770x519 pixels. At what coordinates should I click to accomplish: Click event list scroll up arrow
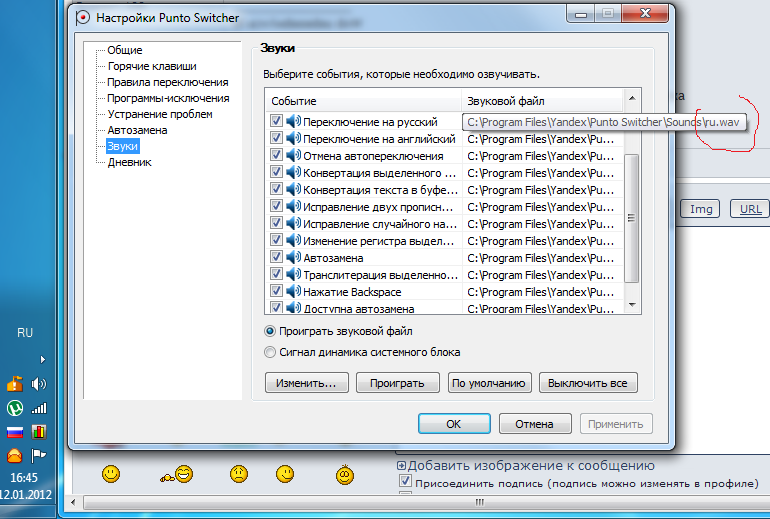632,99
